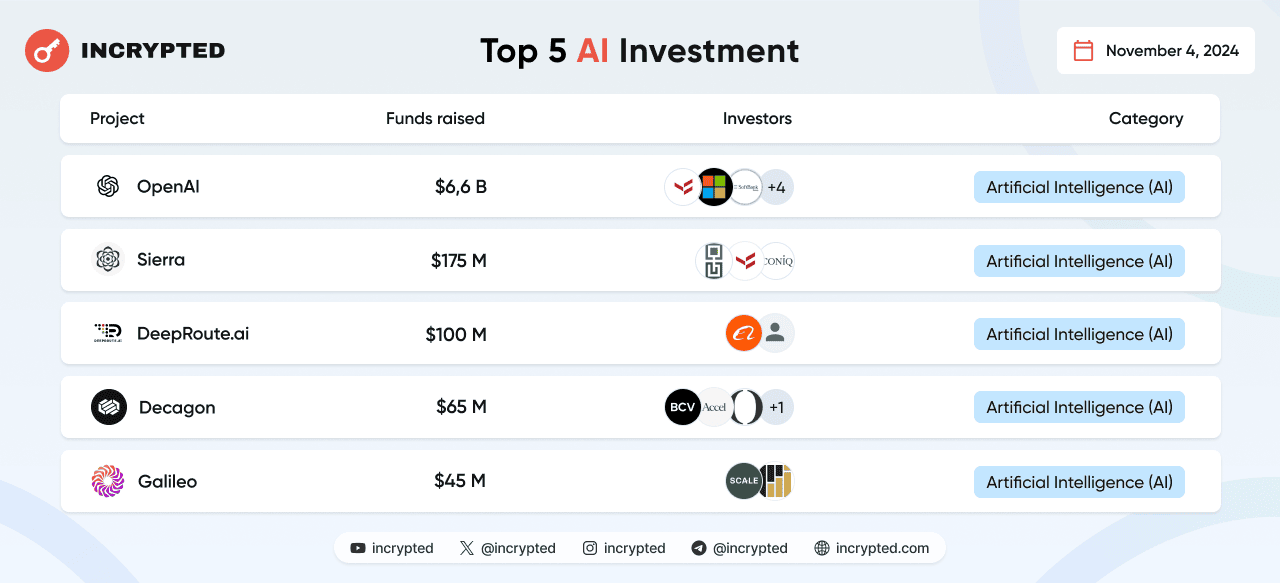Click the calendar icon beside the date
This screenshot has height=583, width=1280.
(1083, 51)
